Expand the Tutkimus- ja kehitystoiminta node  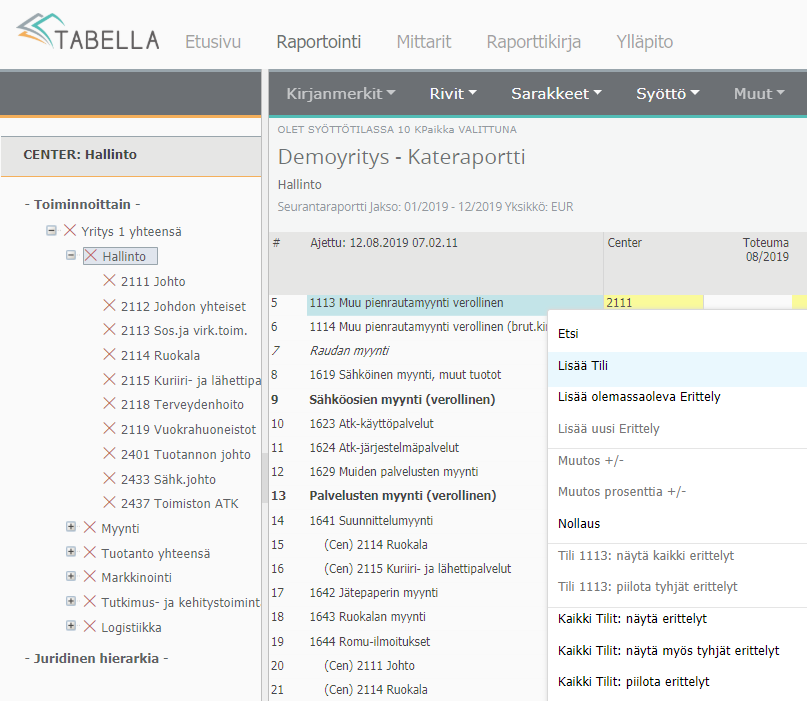(71, 602)
